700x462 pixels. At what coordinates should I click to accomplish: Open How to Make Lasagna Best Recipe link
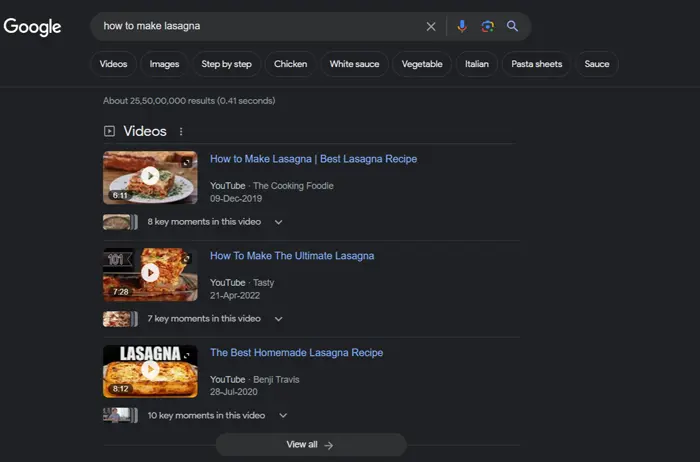click(313, 159)
